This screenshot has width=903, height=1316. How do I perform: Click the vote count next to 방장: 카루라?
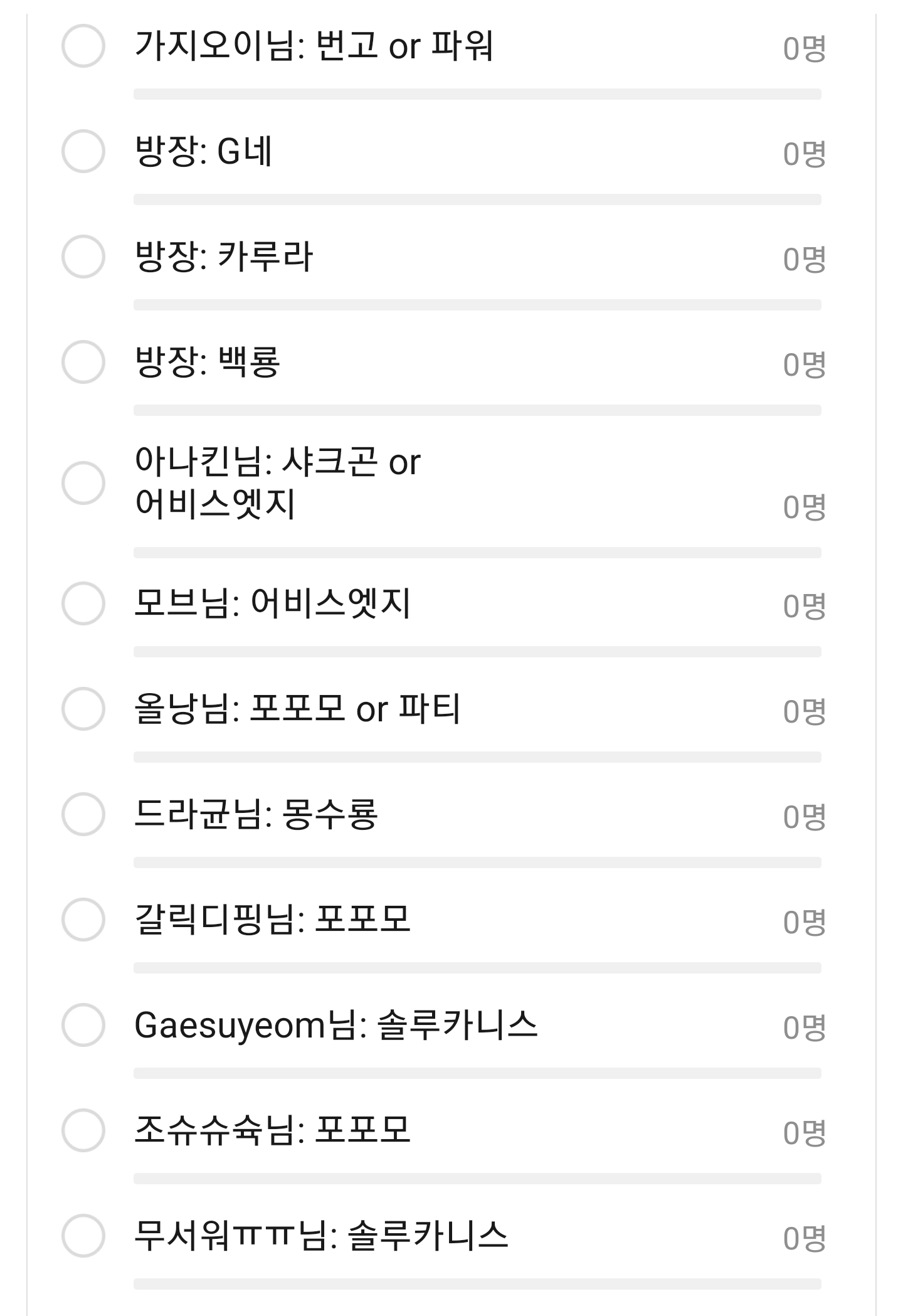(804, 259)
